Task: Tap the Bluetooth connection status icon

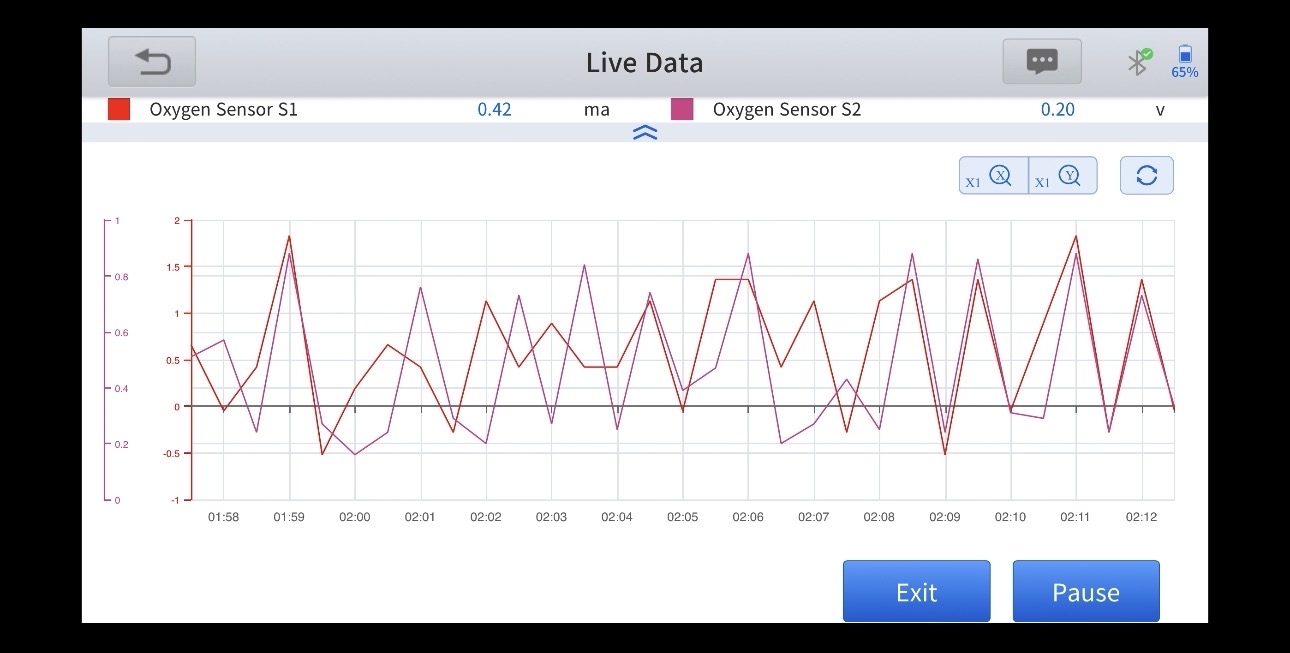Action: (x=1138, y=62)
